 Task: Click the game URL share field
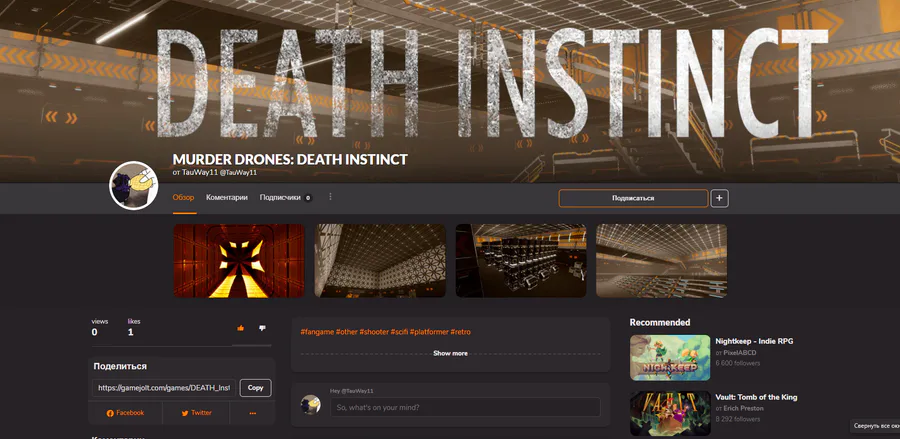click(x=164, y=388)
